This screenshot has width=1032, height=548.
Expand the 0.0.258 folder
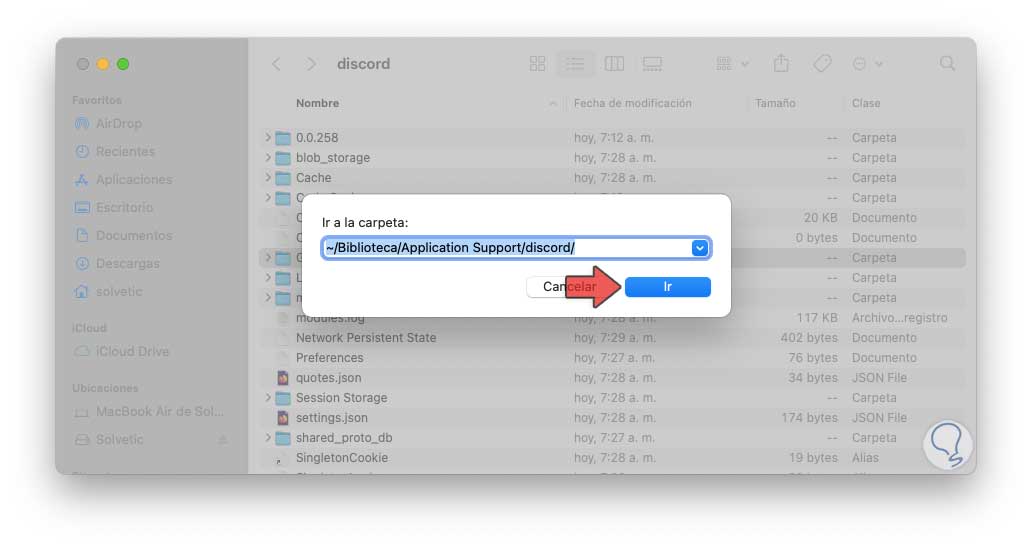tap(268, 137)
